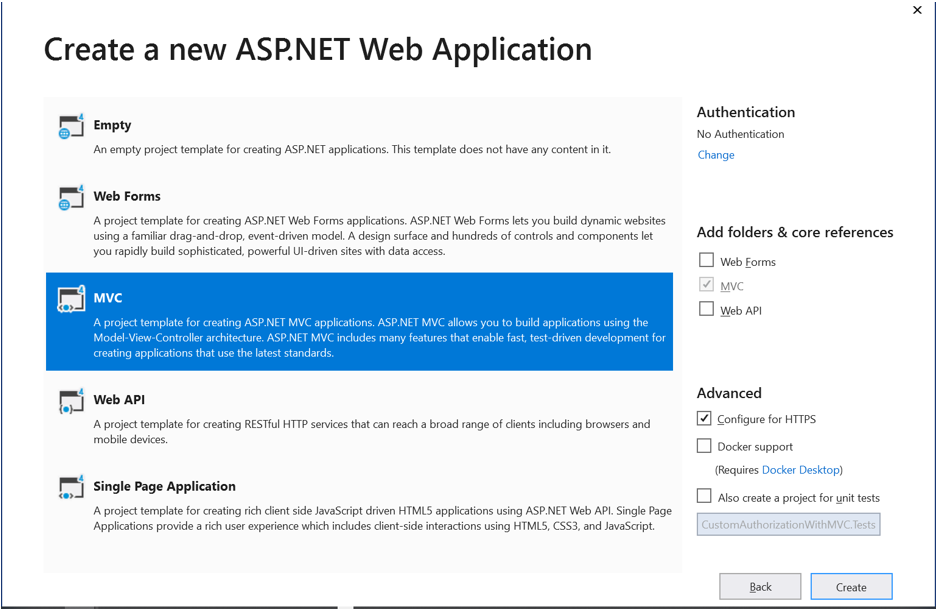Open the Docker Desktop link
Screen dimensions: 939x609
[801, 470]
